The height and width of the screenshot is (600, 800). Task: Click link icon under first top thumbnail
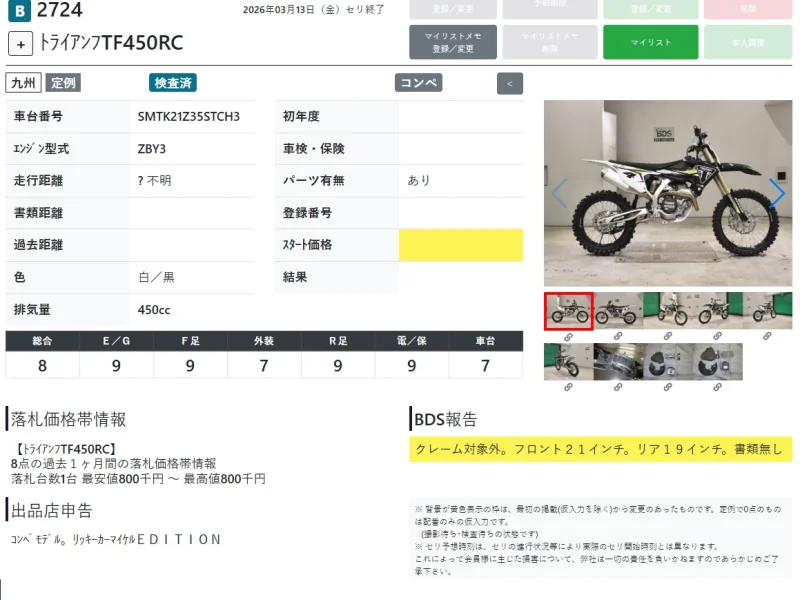coord(568,337)
